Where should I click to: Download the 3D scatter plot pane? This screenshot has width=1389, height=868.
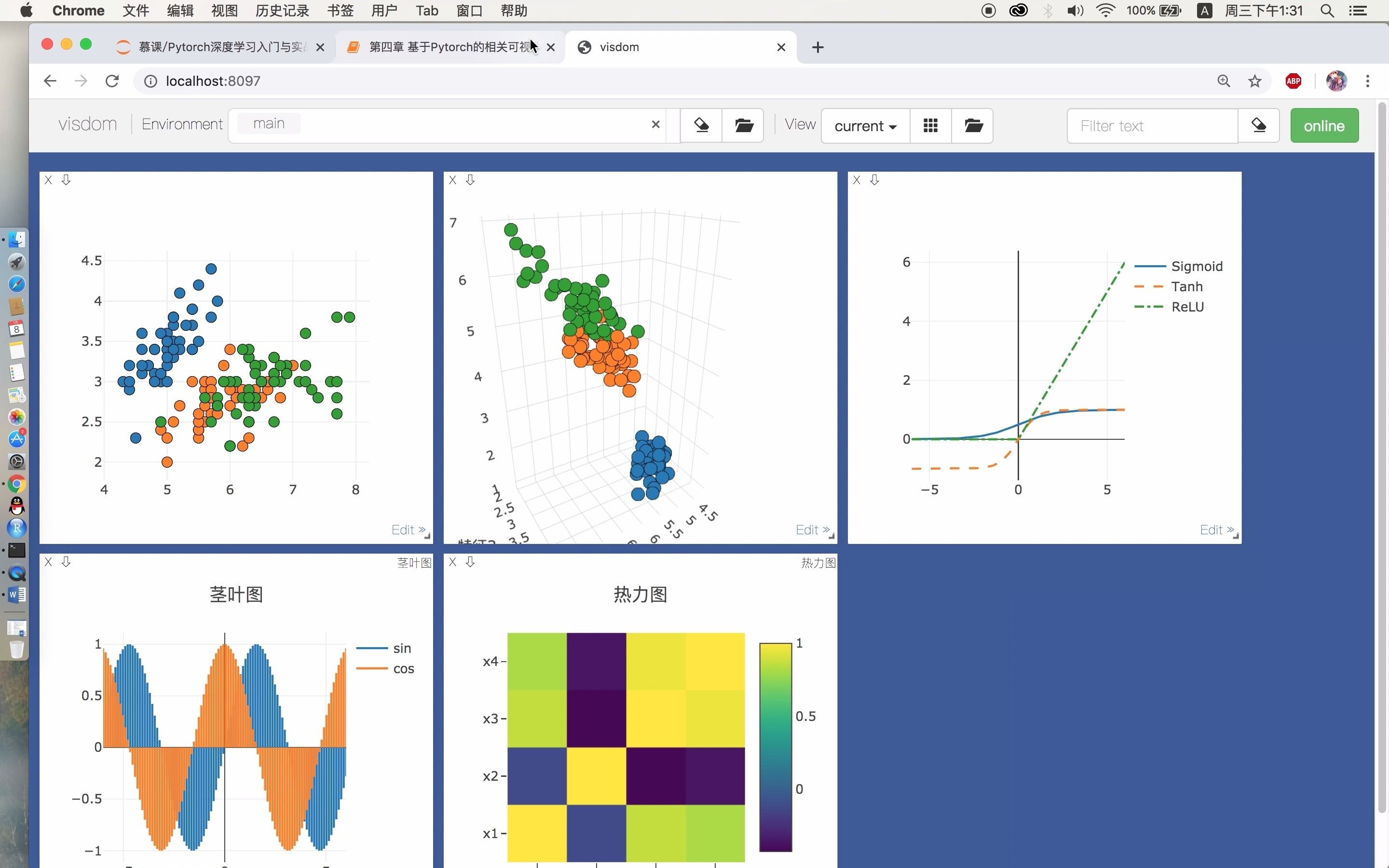470,180
